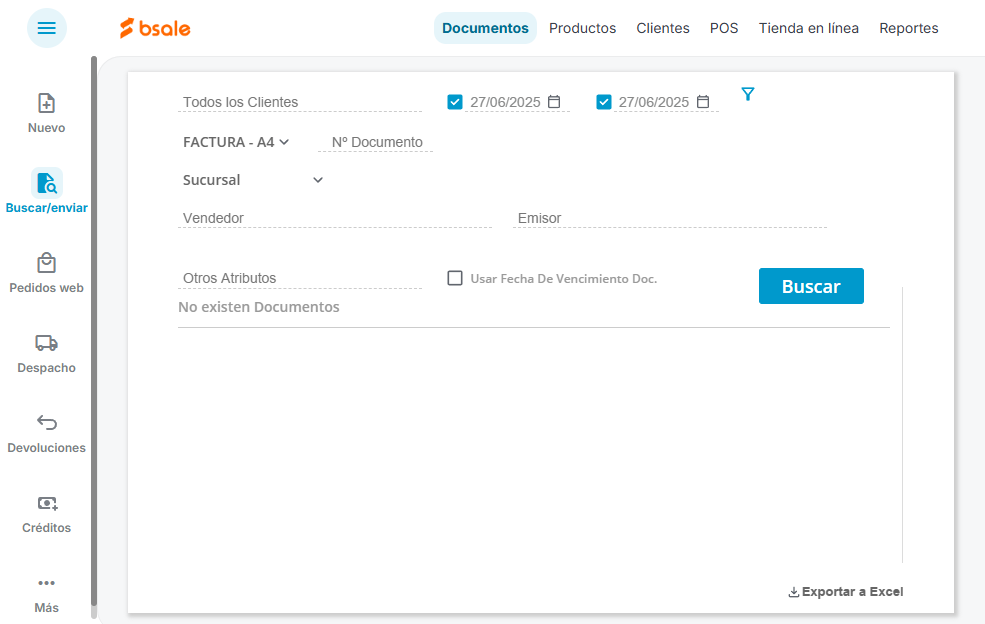Uncheck the second date checkbox
The width and height of the screenshot is (985, 624).
[x=604, y=102]
